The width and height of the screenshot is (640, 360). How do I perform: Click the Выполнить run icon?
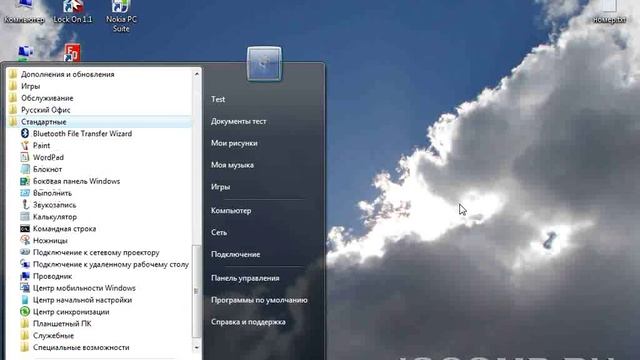click(x=25, y=193)
